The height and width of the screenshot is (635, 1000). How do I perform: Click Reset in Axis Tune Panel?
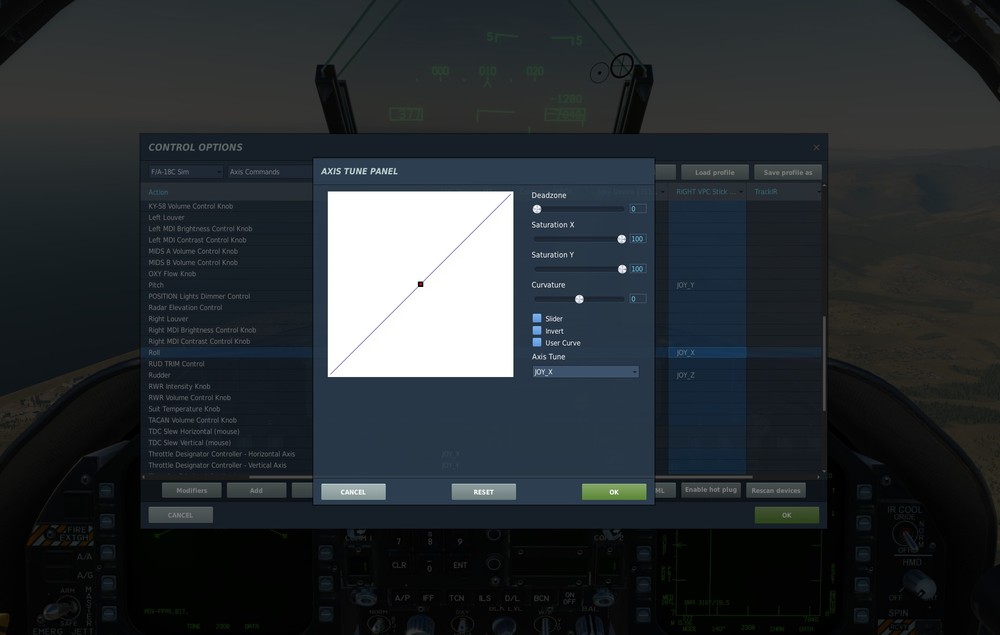[483, 492]
